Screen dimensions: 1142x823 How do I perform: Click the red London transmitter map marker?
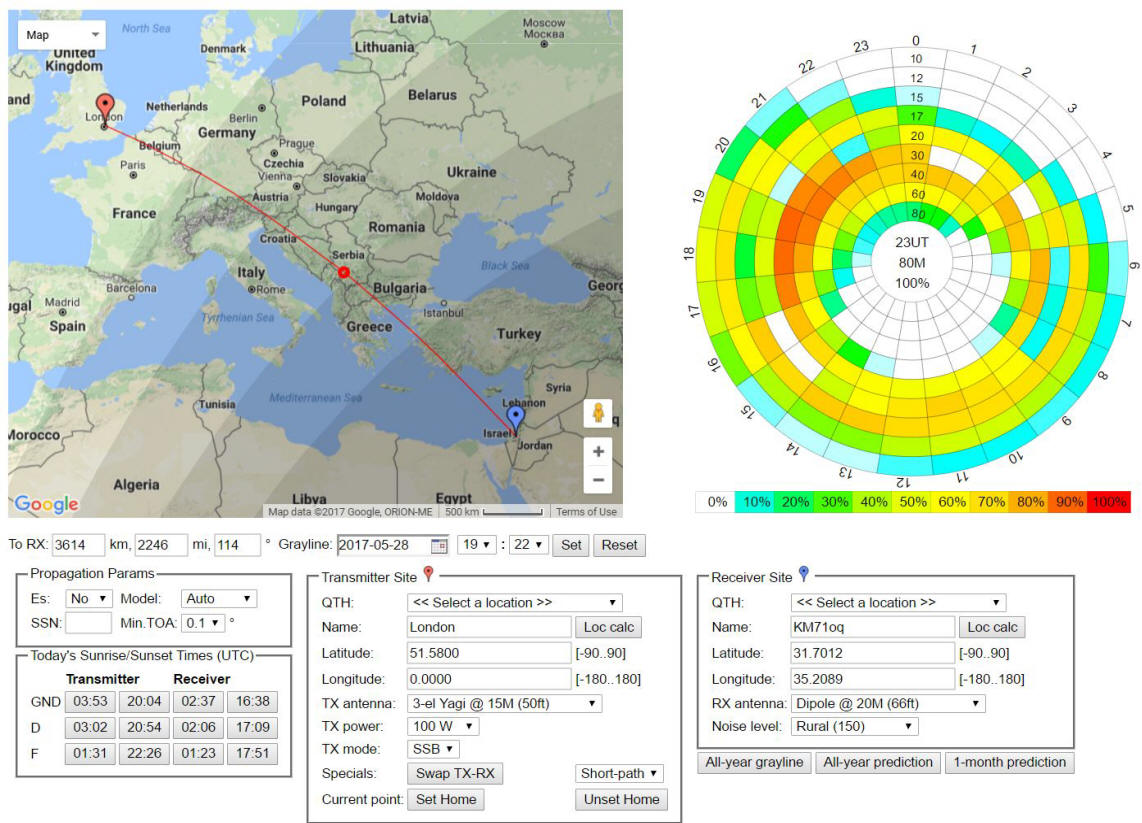coord(104,107)
